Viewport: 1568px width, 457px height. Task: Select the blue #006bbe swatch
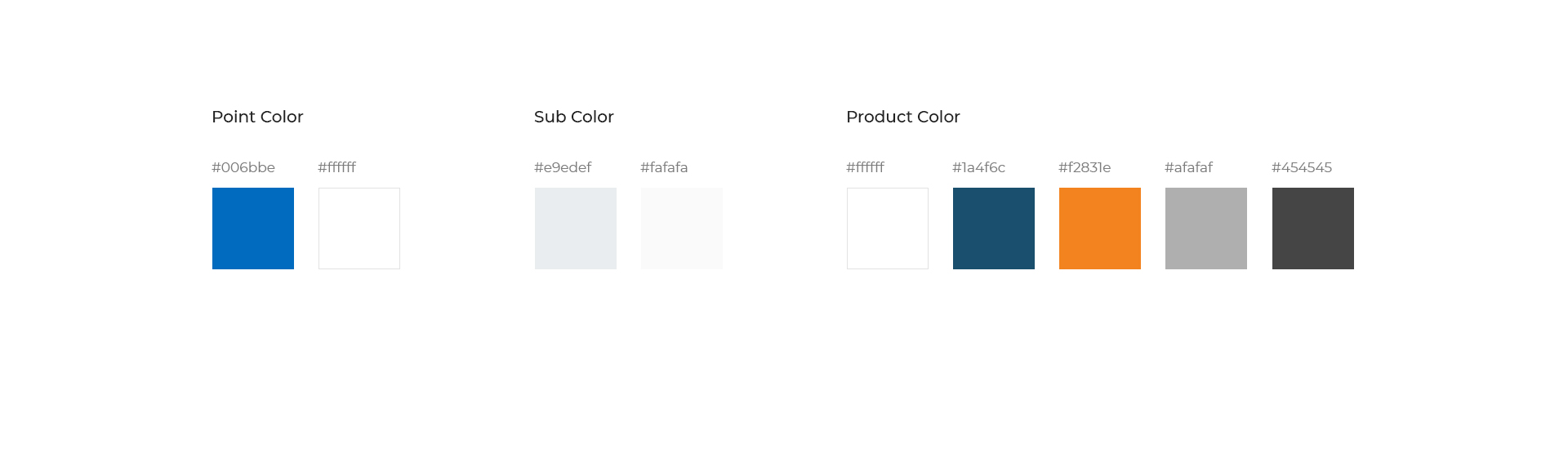tap(253, 228)
